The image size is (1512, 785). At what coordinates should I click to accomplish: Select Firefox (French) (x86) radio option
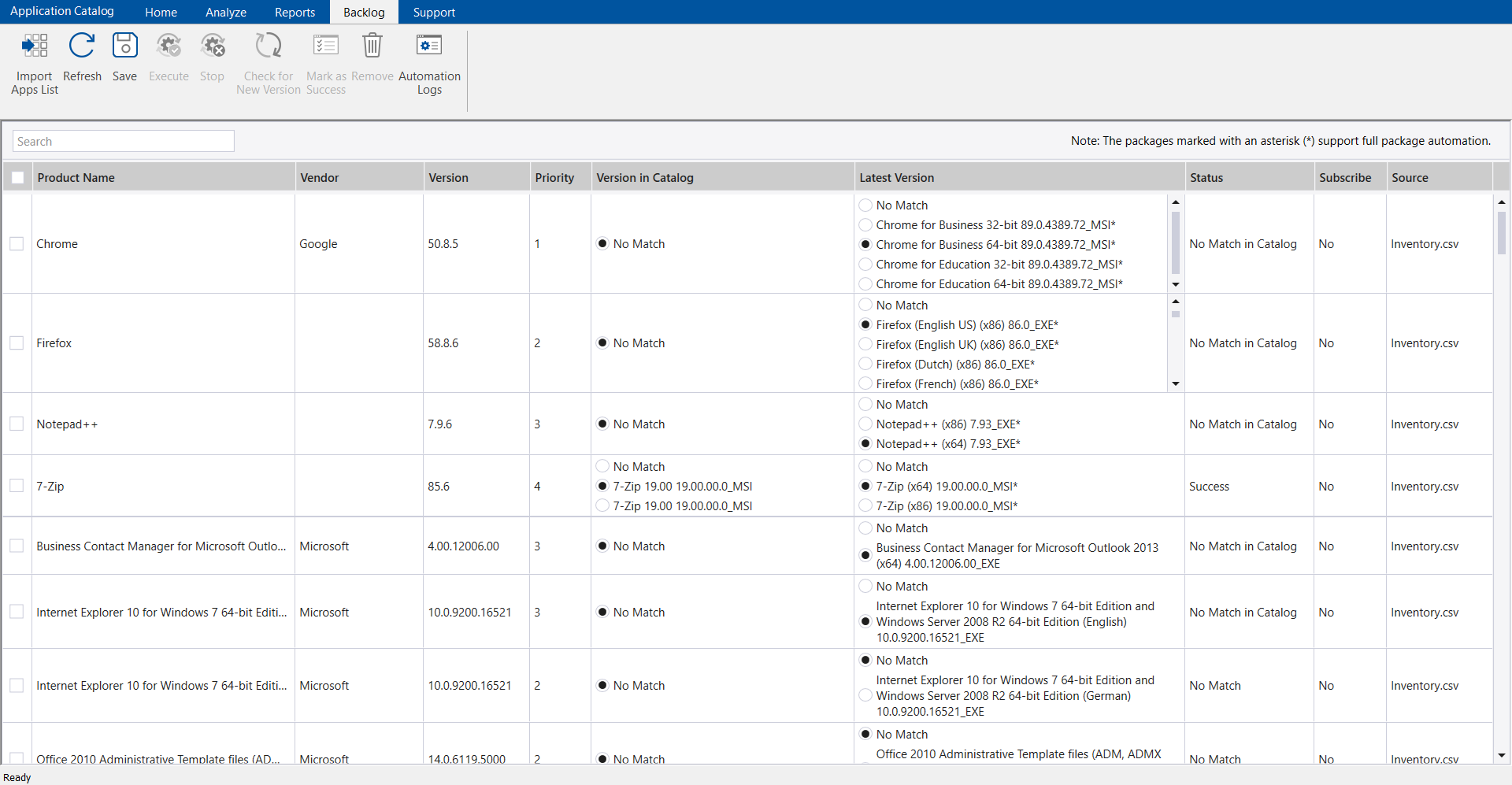point(865,383)
